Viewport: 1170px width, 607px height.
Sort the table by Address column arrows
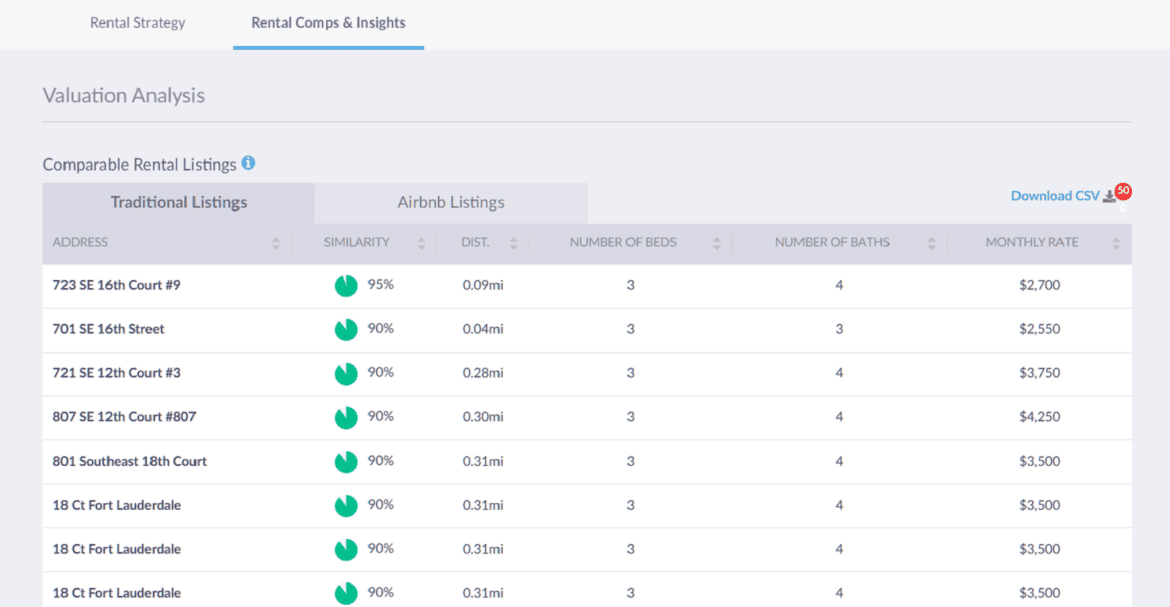tap(276, 243)
